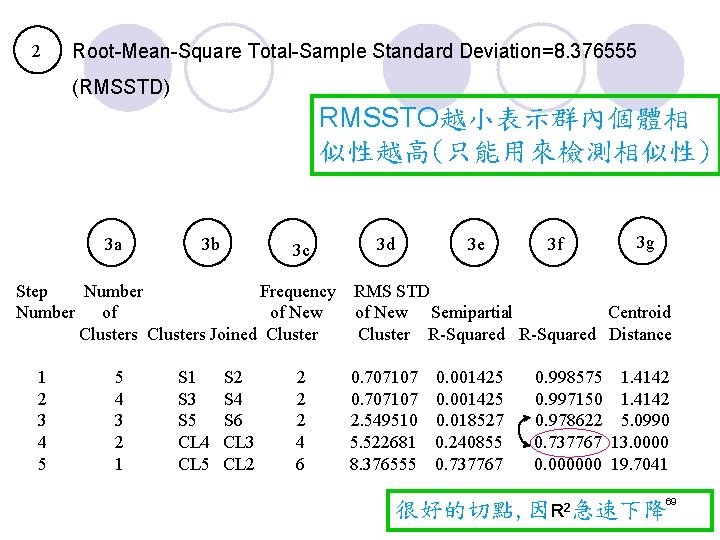Click the "Step Number" column header
Screen dimensions: 720x540
tap(45, 302)
